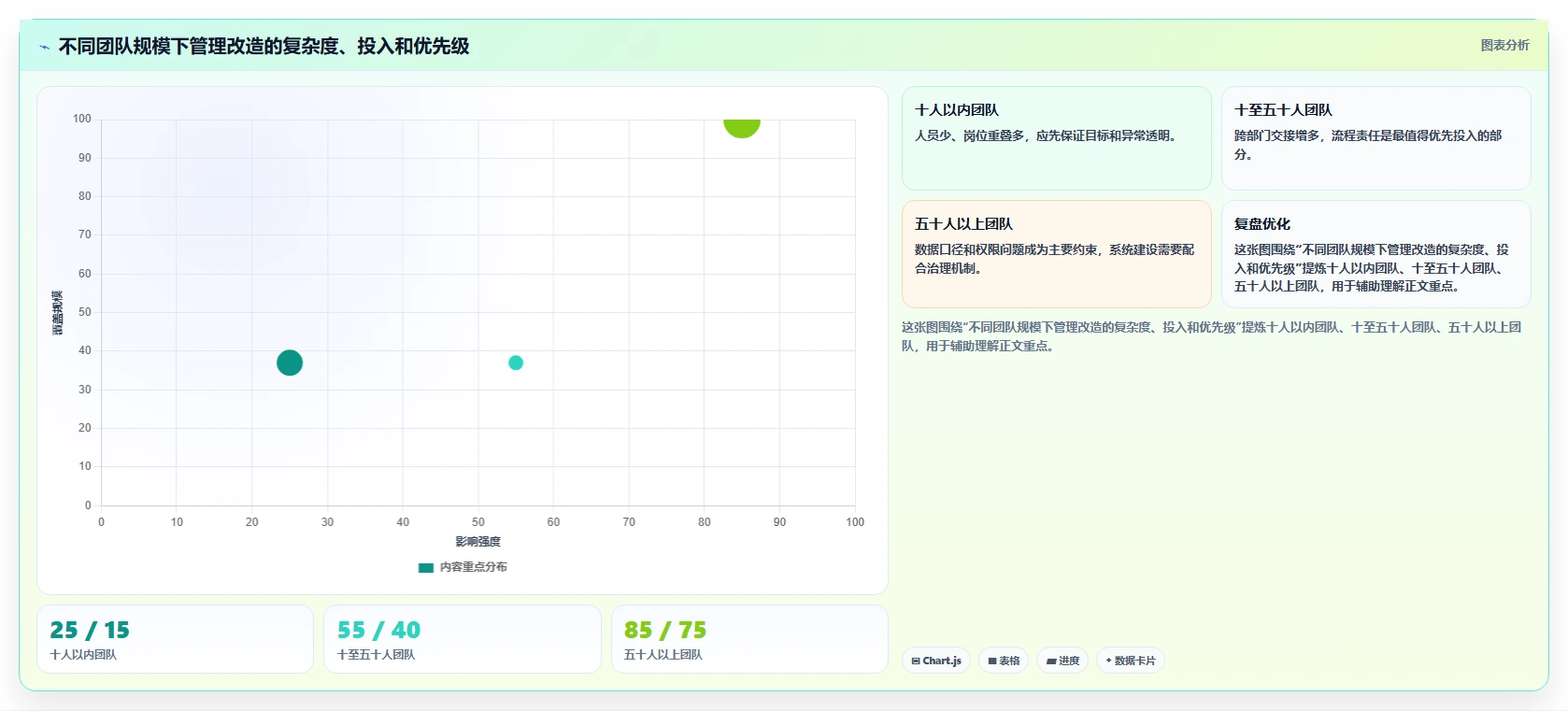
Task: Click the 五十人以上团队 label under 85 / 75
Action: coord(663,655)
